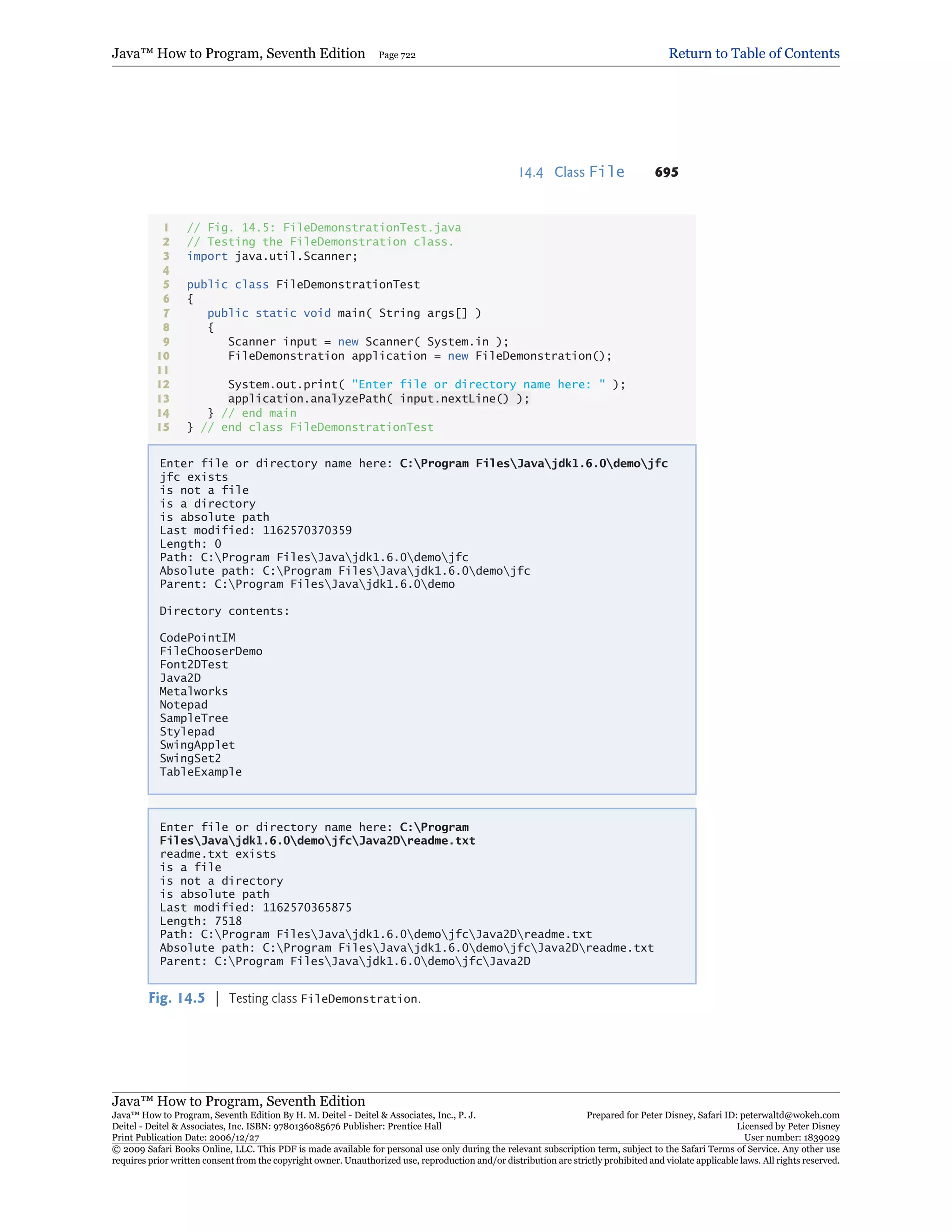Click Length: 7518 in second output
The width and height of the screenshot is (952, 1232).
200,921
